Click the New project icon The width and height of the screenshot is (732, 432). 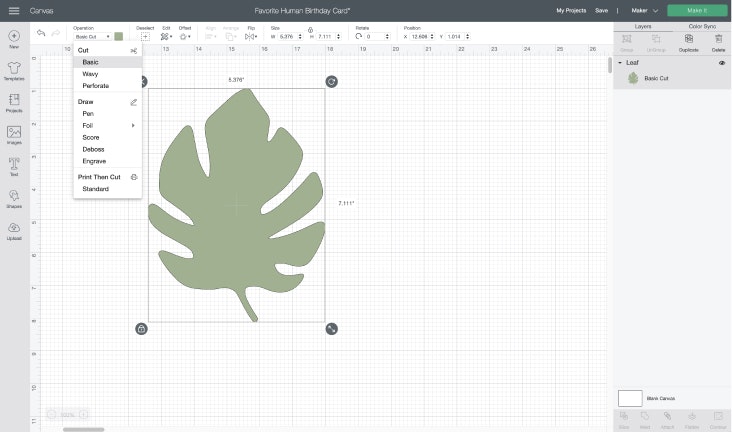(x=14, y=36)
